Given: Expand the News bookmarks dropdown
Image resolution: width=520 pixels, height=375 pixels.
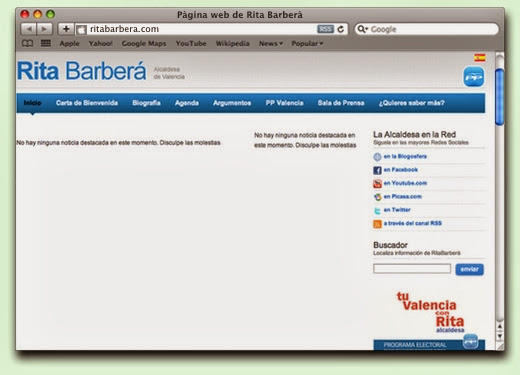Looking at the screenshot, I should point(271,43).
